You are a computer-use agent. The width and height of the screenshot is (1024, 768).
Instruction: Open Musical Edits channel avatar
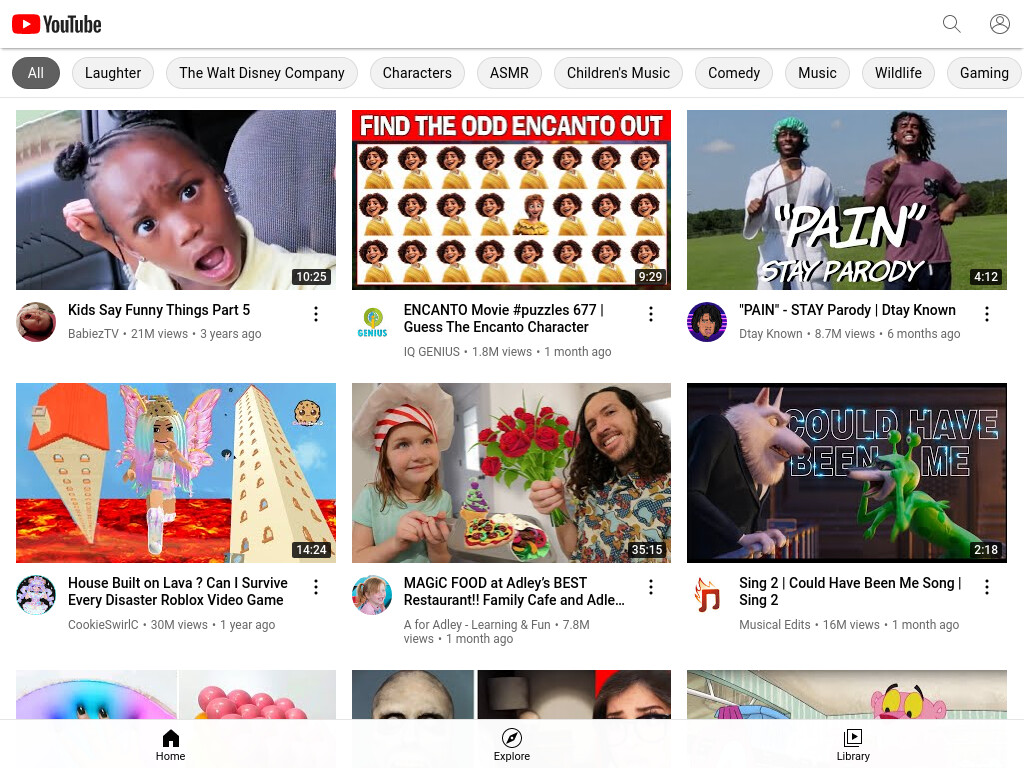coord(707,595)
